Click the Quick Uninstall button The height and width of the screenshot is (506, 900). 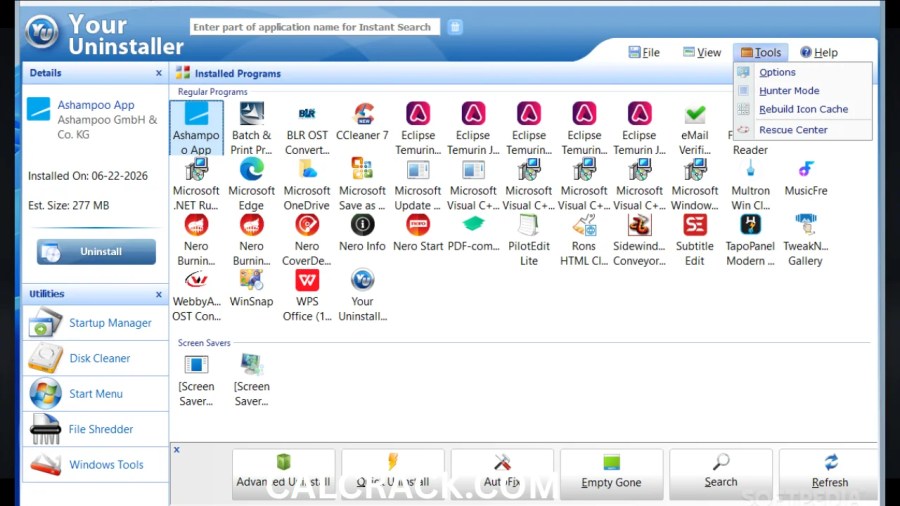coord(393,474)
